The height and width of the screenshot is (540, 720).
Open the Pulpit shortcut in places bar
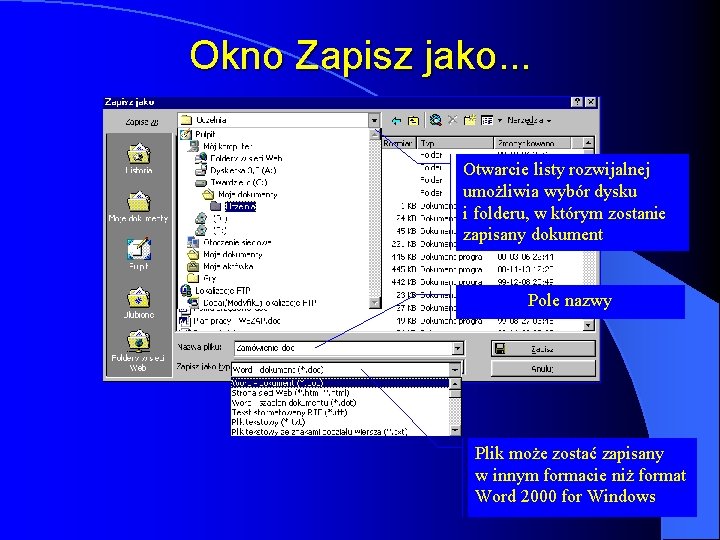tap(139, 255)
